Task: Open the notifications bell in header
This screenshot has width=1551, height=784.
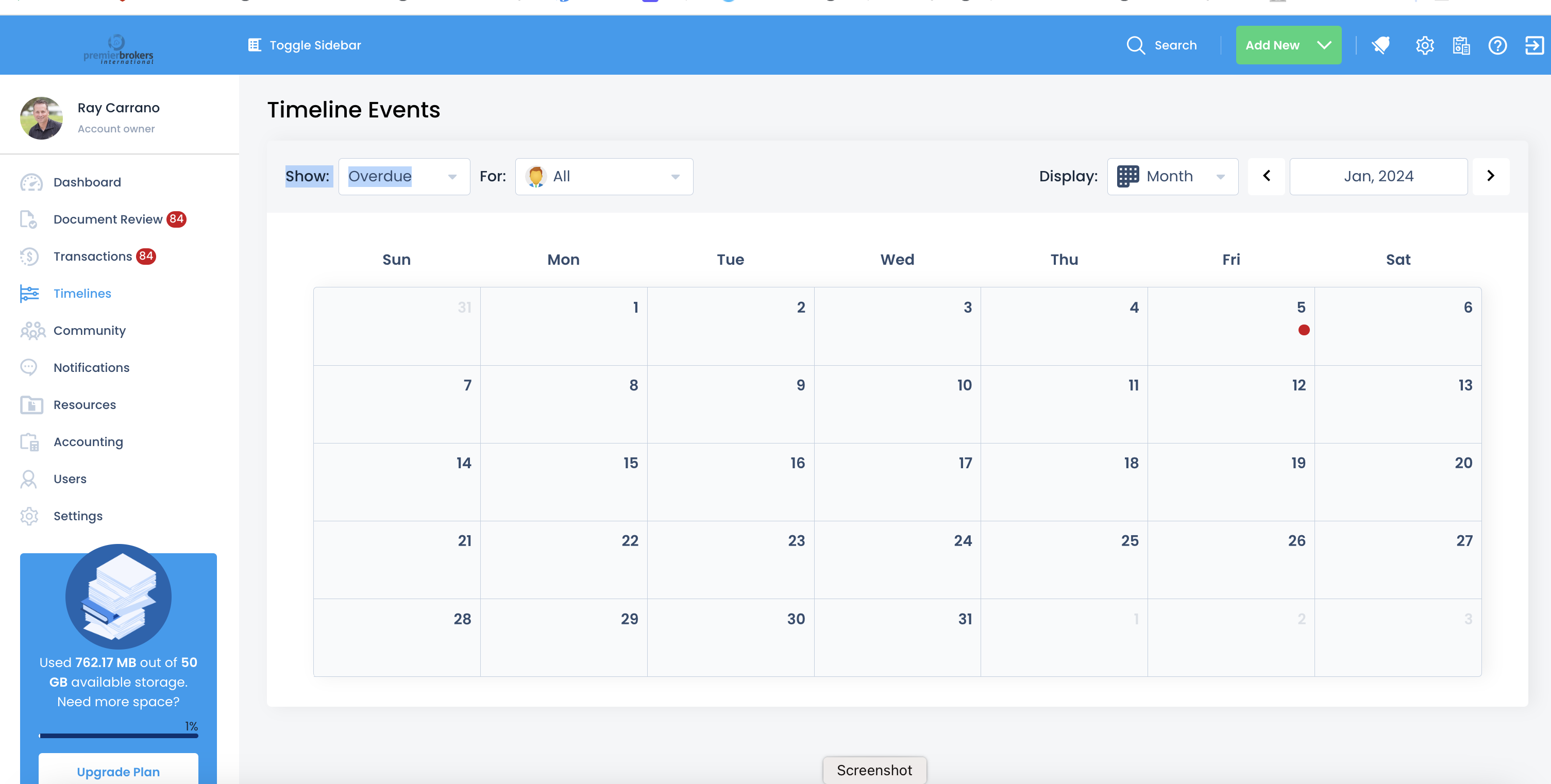Action: [1380, 45]
